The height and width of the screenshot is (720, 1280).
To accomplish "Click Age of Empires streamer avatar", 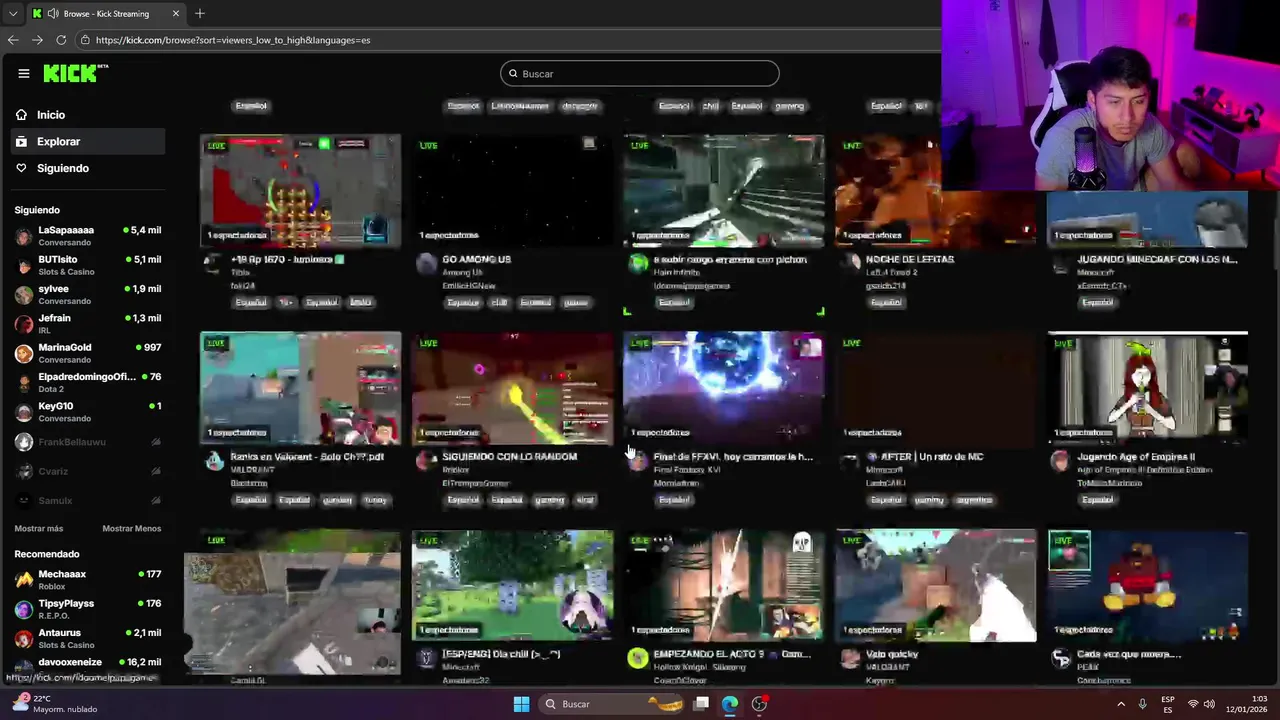I will click(x=1059, y=460).
